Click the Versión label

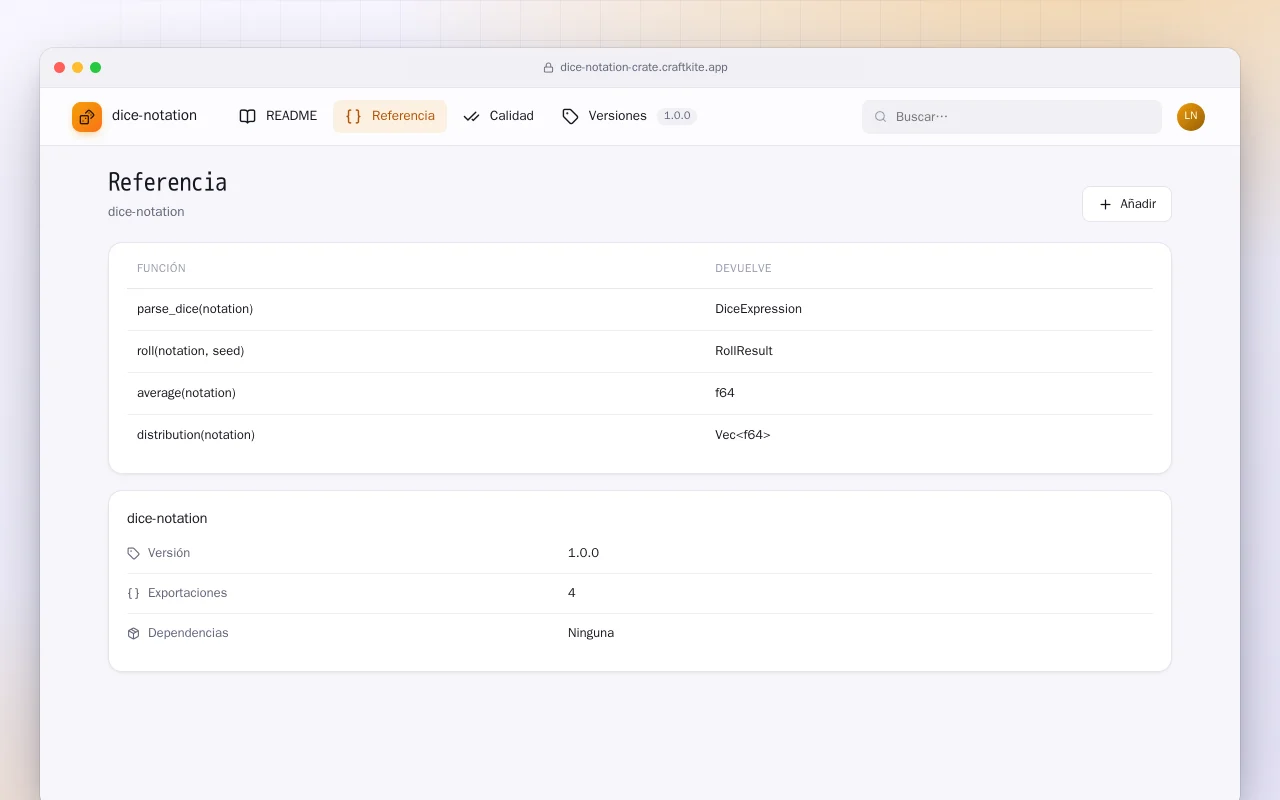pyautogui.click(x=169, y=553)
